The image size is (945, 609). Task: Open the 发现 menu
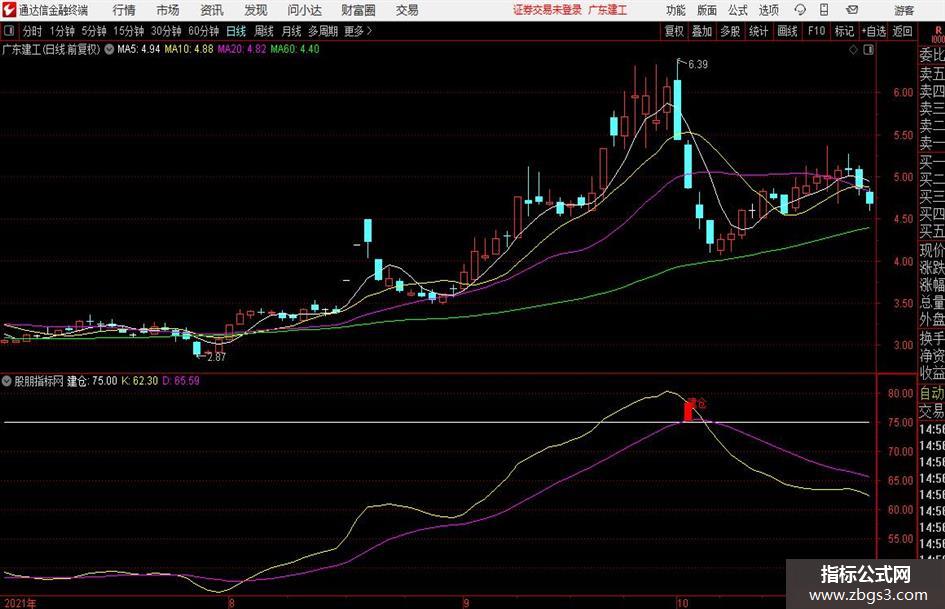coord(256,10)
